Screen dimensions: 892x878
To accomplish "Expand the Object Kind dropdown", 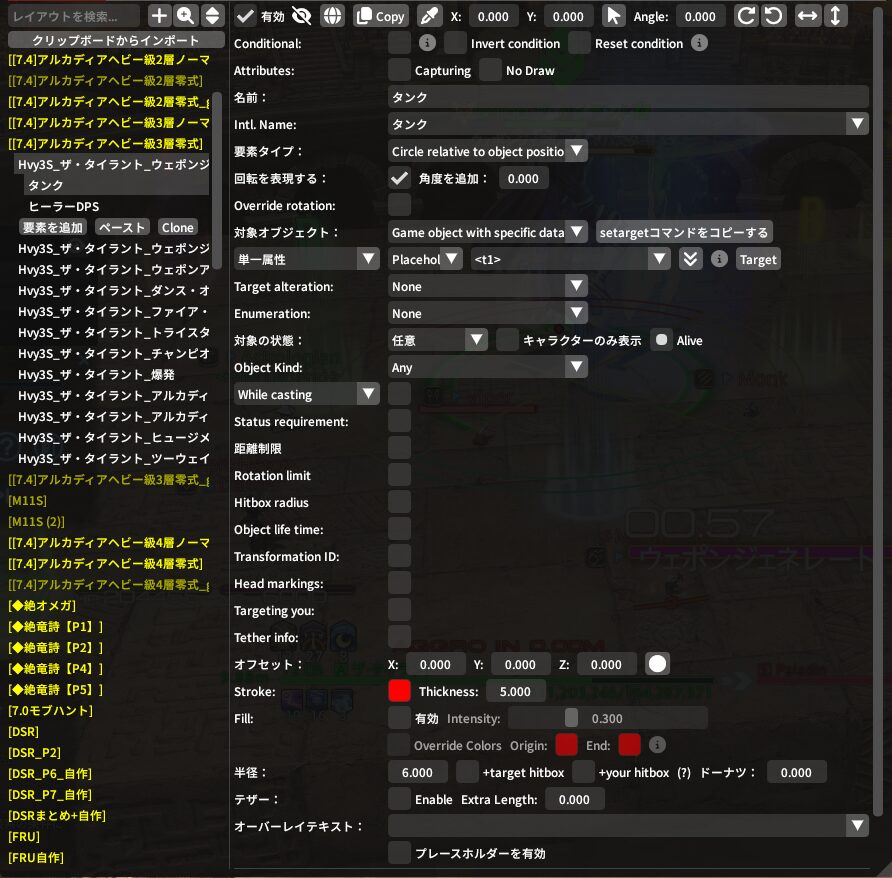I will pos(488,367).
